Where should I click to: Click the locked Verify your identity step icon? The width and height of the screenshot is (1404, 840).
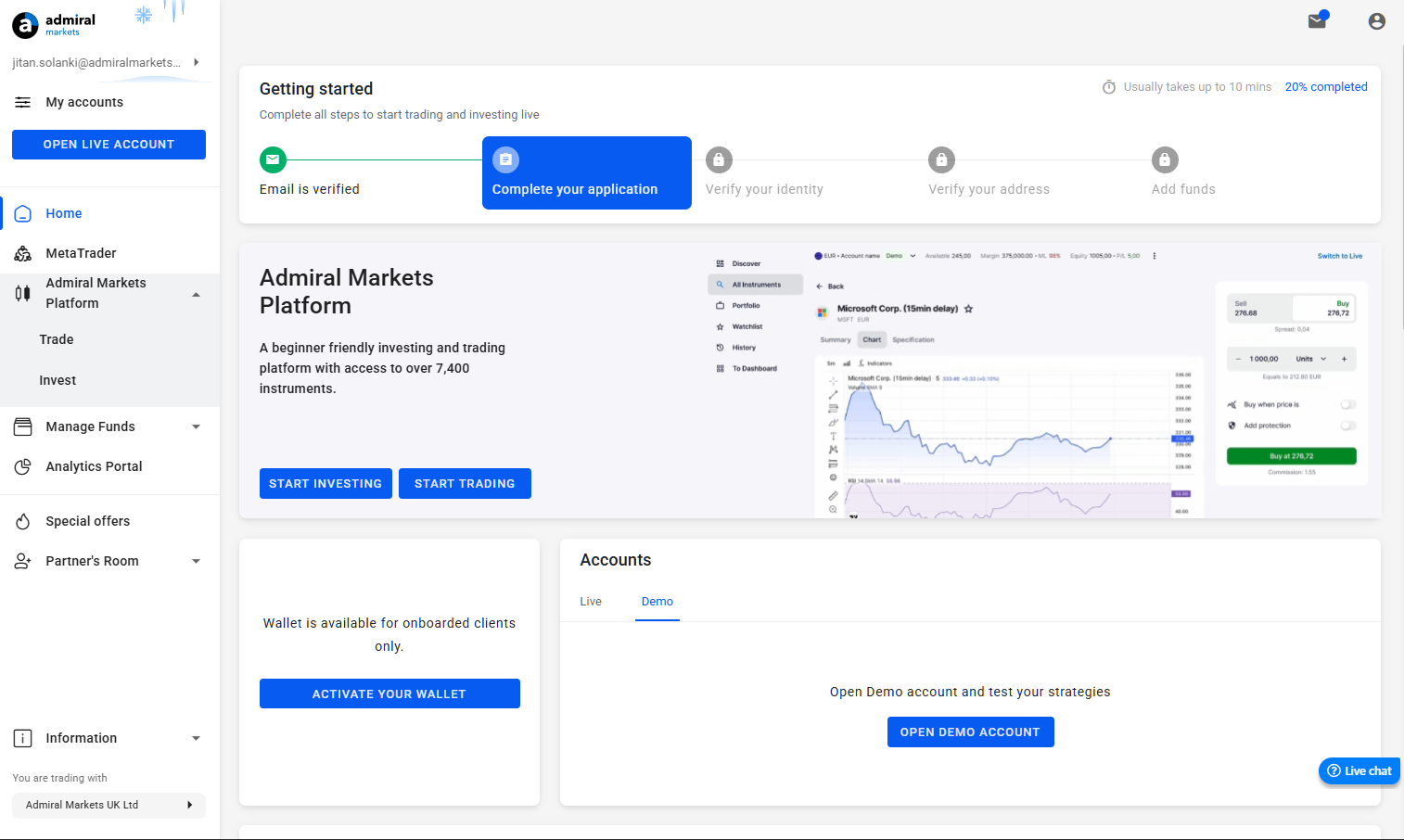click(719, 159)
